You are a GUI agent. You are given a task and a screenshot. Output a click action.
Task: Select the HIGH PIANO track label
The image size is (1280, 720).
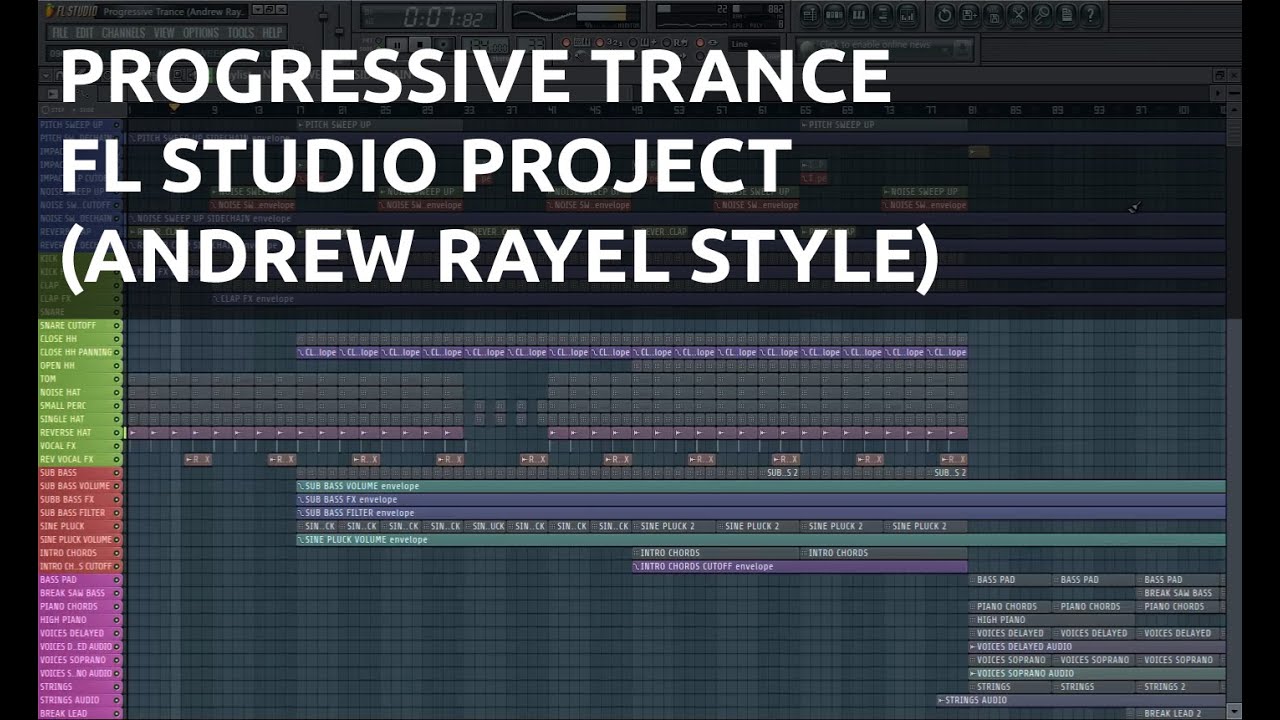(x=63, y=620)
